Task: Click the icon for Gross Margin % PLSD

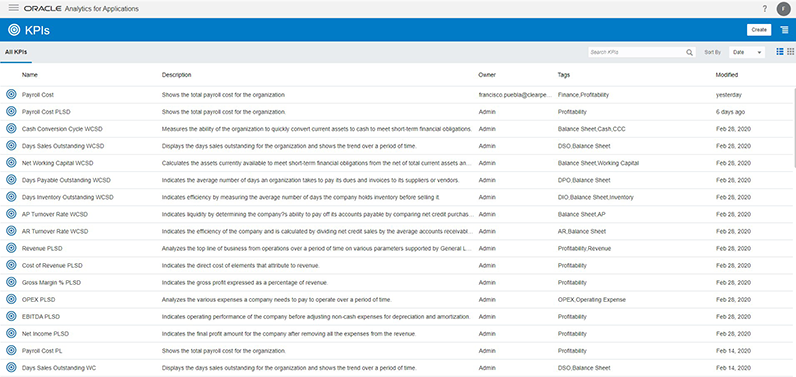Action: [11, 282]
